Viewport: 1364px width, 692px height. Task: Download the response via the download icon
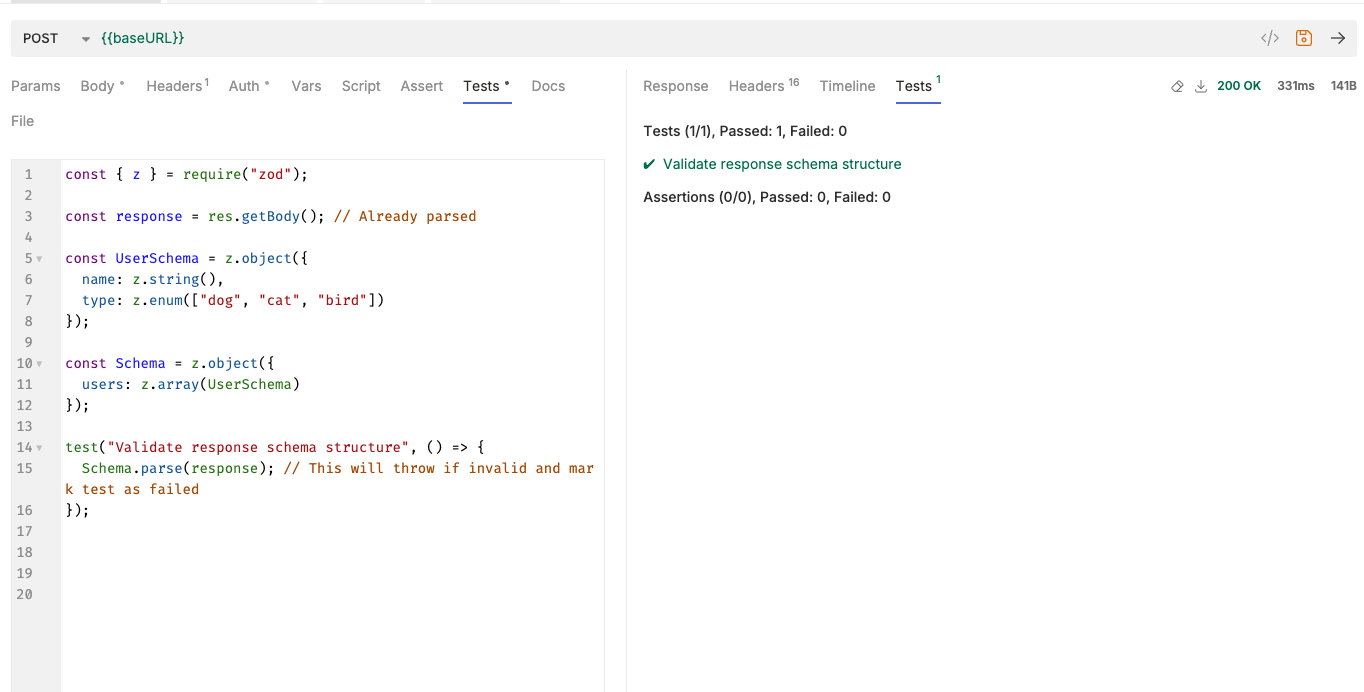point(1201,86)
